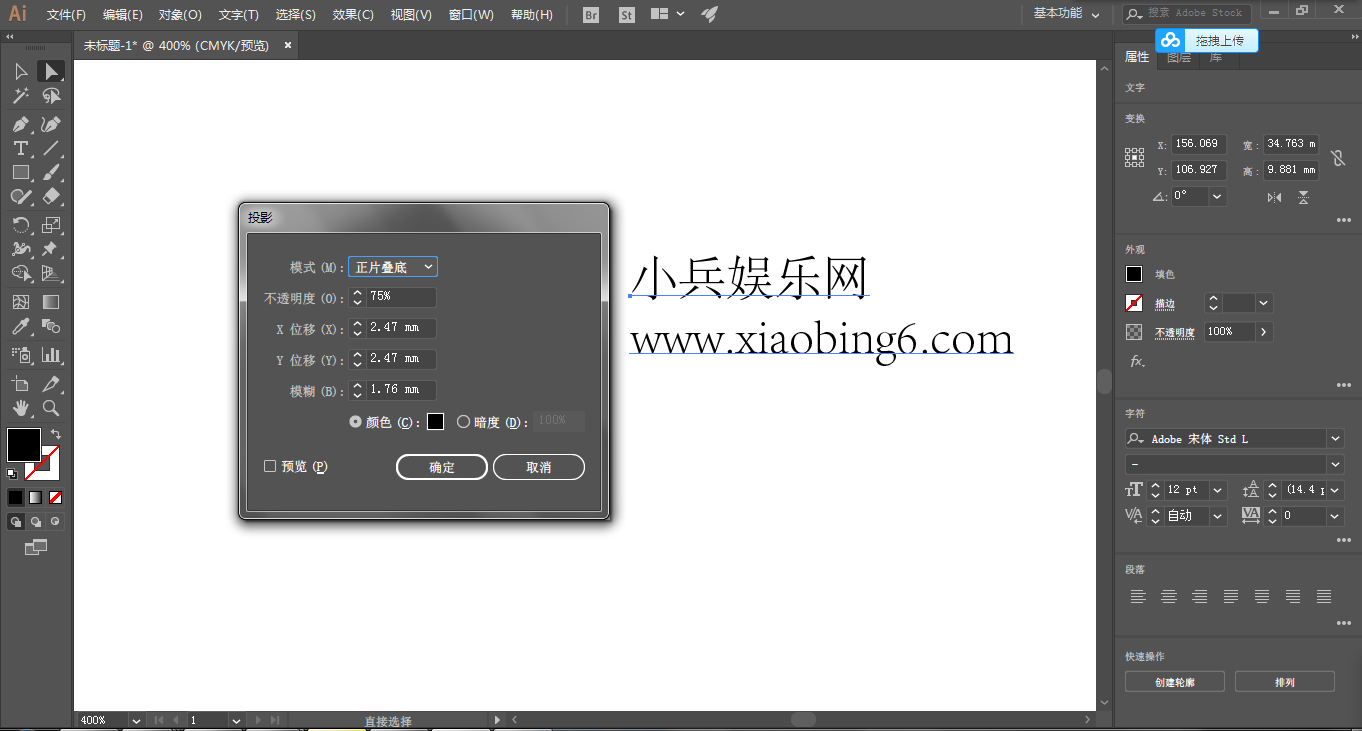Image resolution: width=1362 pixels, height=731 pixels.
Task: Select the Rectangle tool
Action: 20,172
